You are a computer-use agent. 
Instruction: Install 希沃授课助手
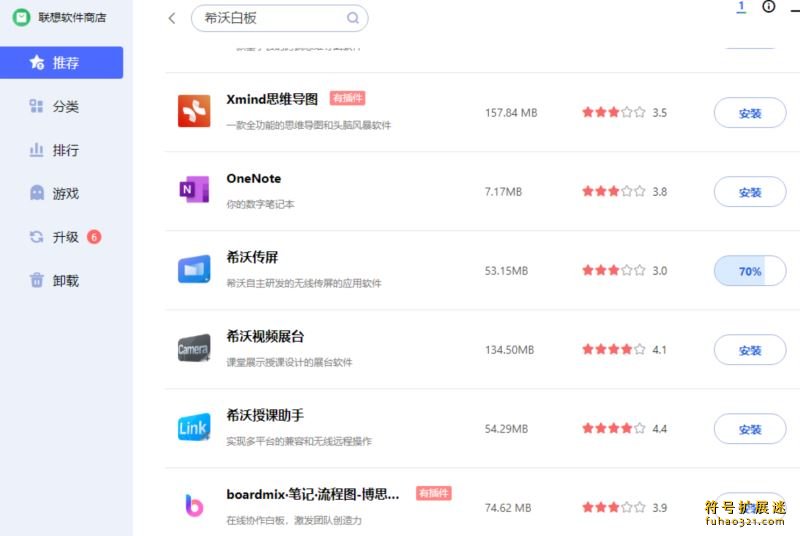point(749,429)
